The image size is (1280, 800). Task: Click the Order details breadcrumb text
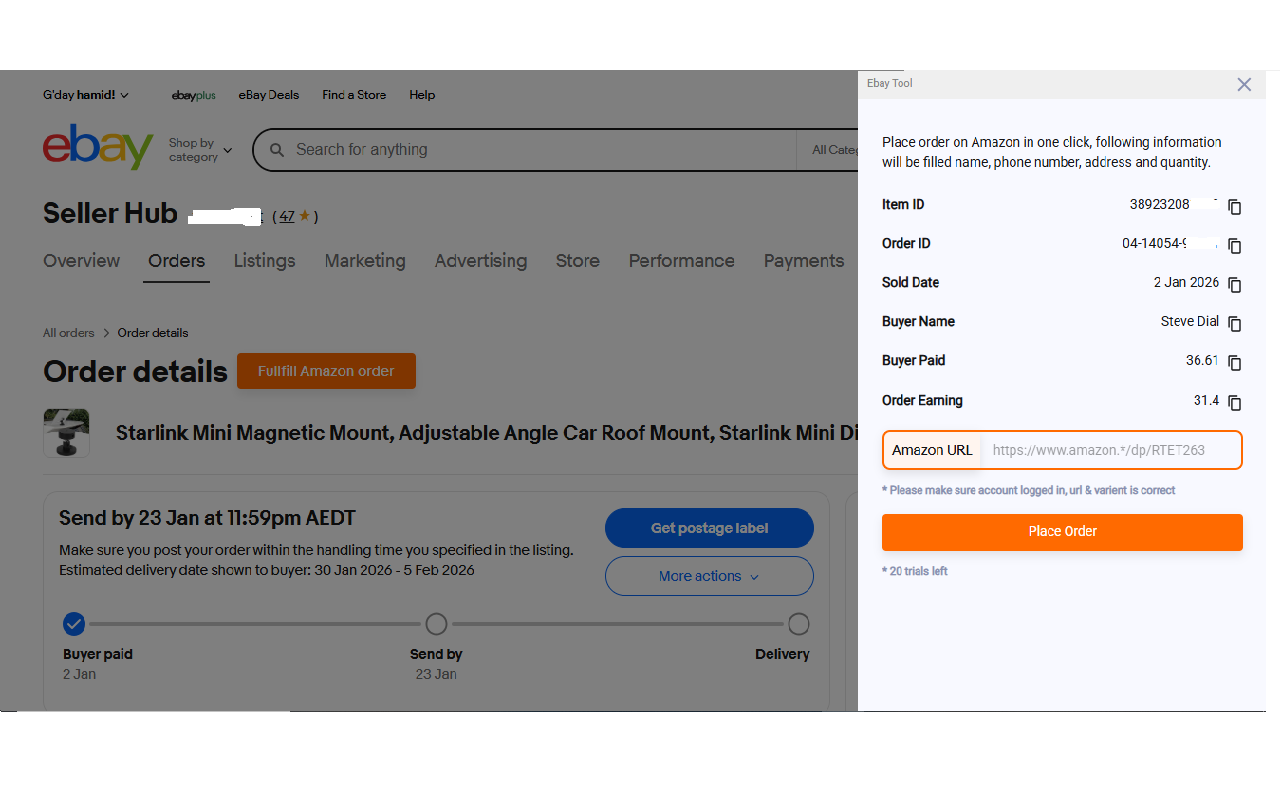coord(153,333)
